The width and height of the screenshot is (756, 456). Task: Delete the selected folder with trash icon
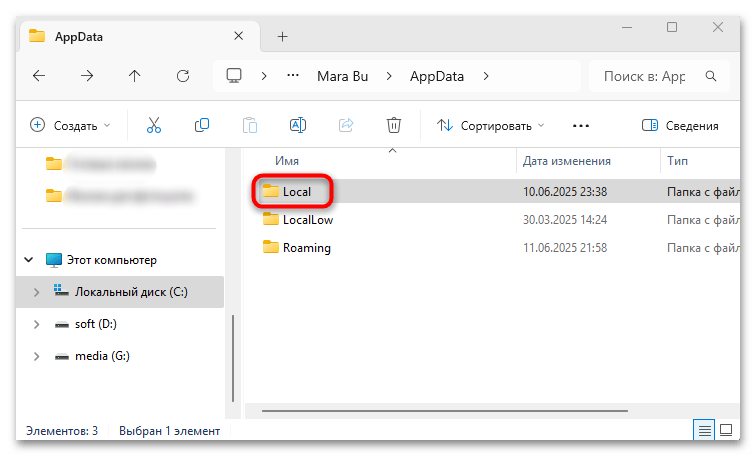[x=393, y=125]
